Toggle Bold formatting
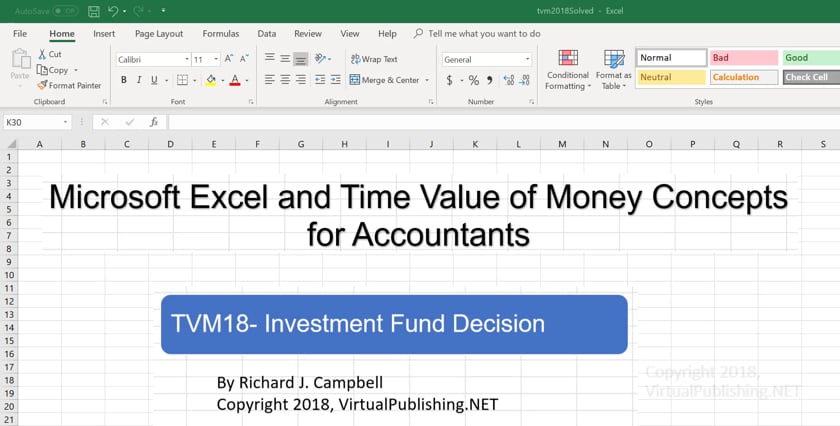 [124, 80]
